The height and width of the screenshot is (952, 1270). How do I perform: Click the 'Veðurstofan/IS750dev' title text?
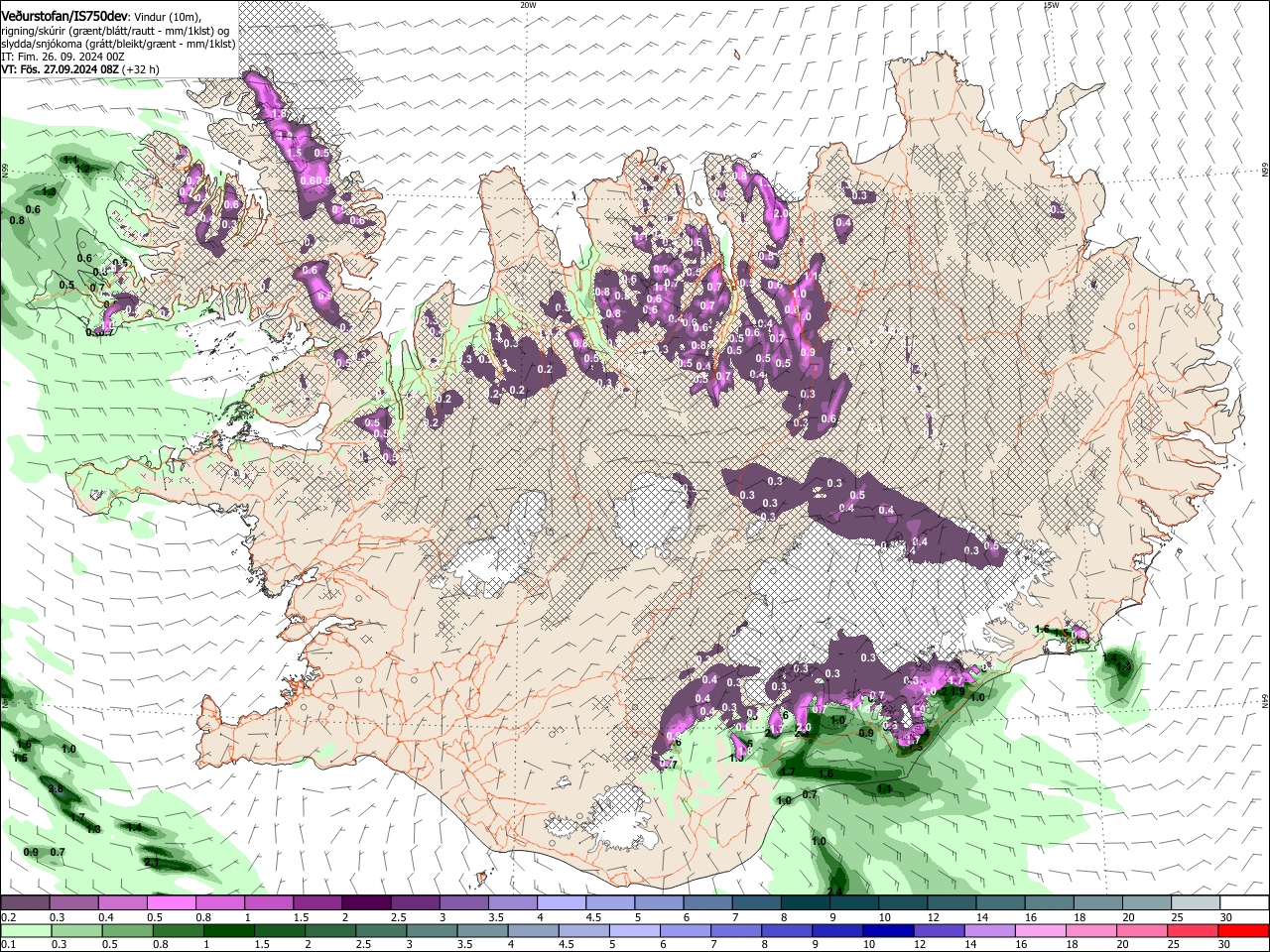pos(64,17)
